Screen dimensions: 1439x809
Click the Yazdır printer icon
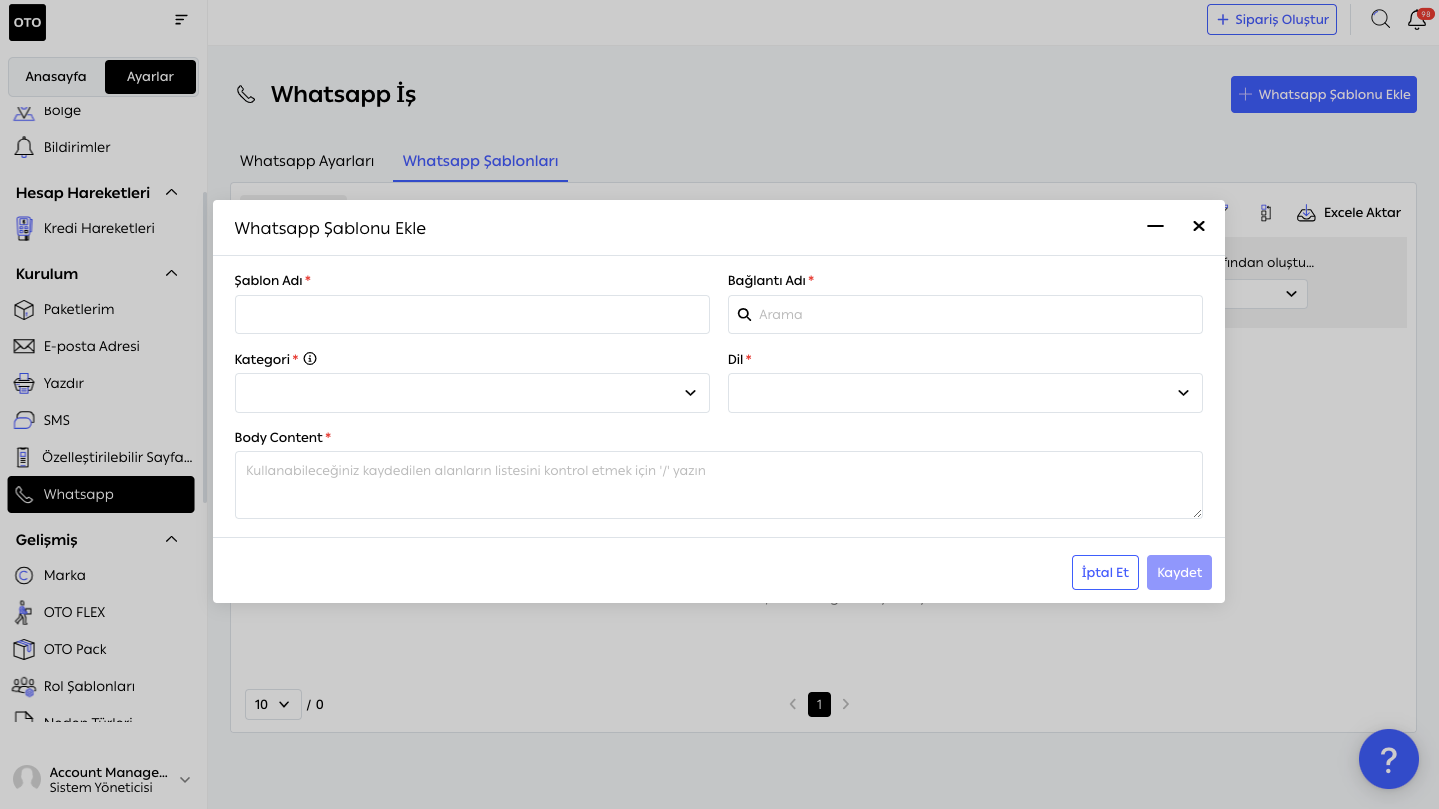click(24, 383)
